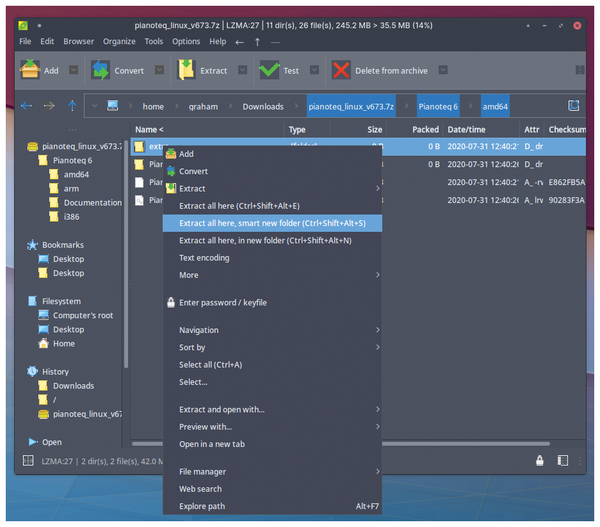Click the up arrow beside Help menu
The height and width of the screenshot is (527, 600).
pos(258,42)
